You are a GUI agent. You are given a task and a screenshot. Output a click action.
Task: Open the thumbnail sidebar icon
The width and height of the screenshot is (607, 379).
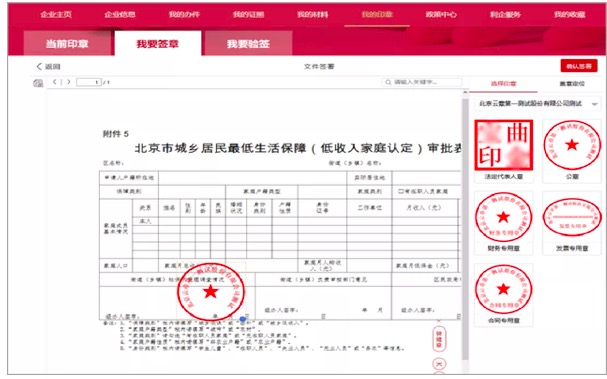[x=38, y=82]
